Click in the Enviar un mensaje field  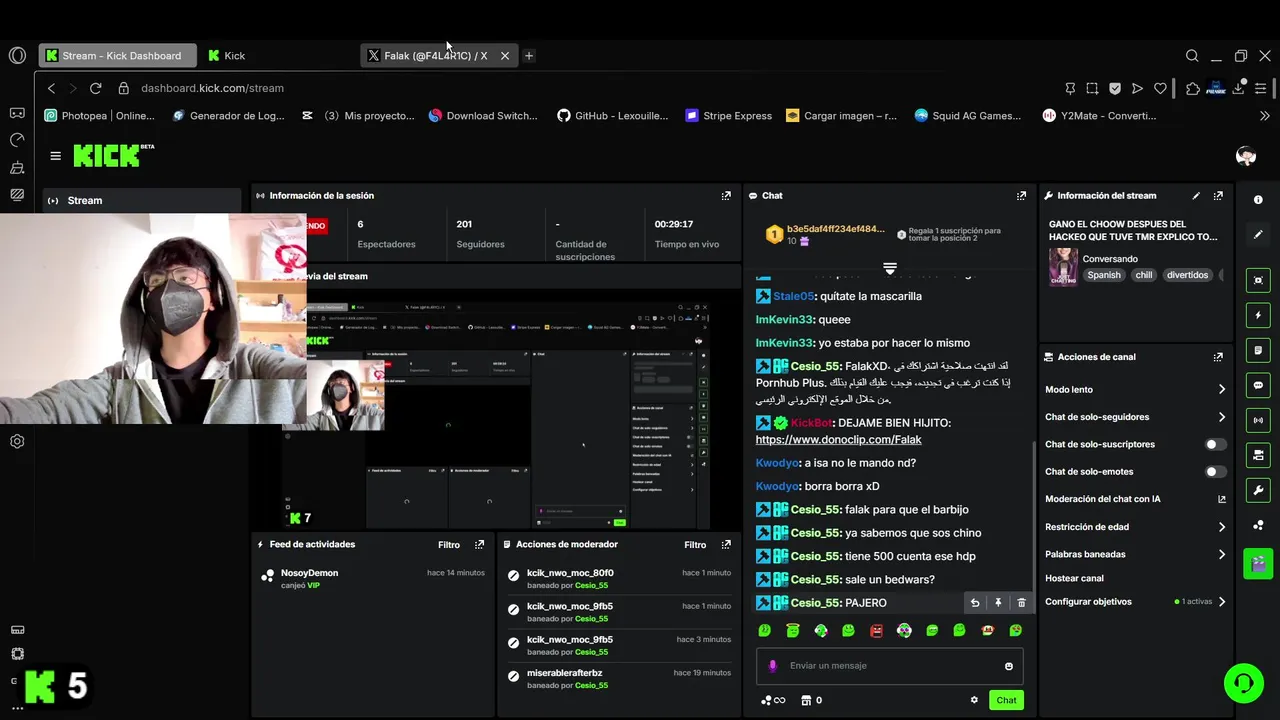[x=890, y=666]
